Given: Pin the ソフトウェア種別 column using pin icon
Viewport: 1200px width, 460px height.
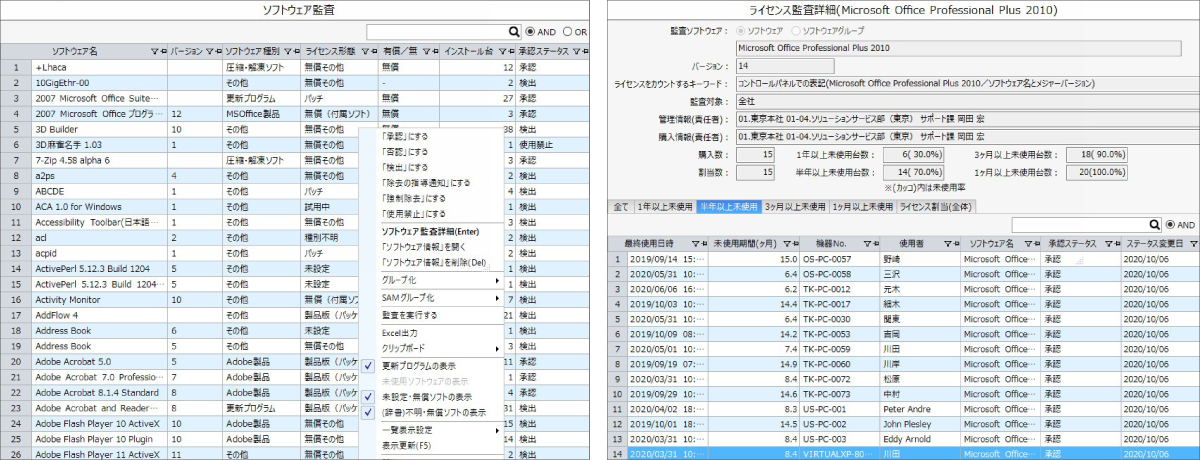Looking at the screenshot, I should (296, 50).
